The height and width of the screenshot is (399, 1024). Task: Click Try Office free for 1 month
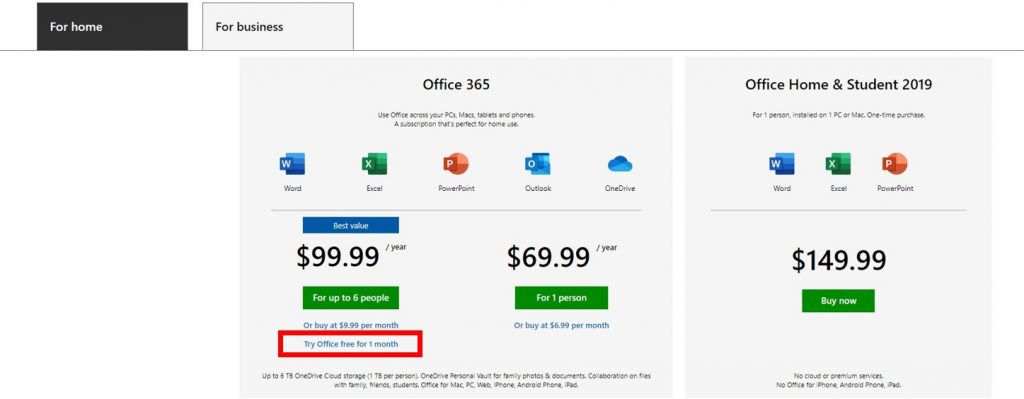[x=351, y=344]
